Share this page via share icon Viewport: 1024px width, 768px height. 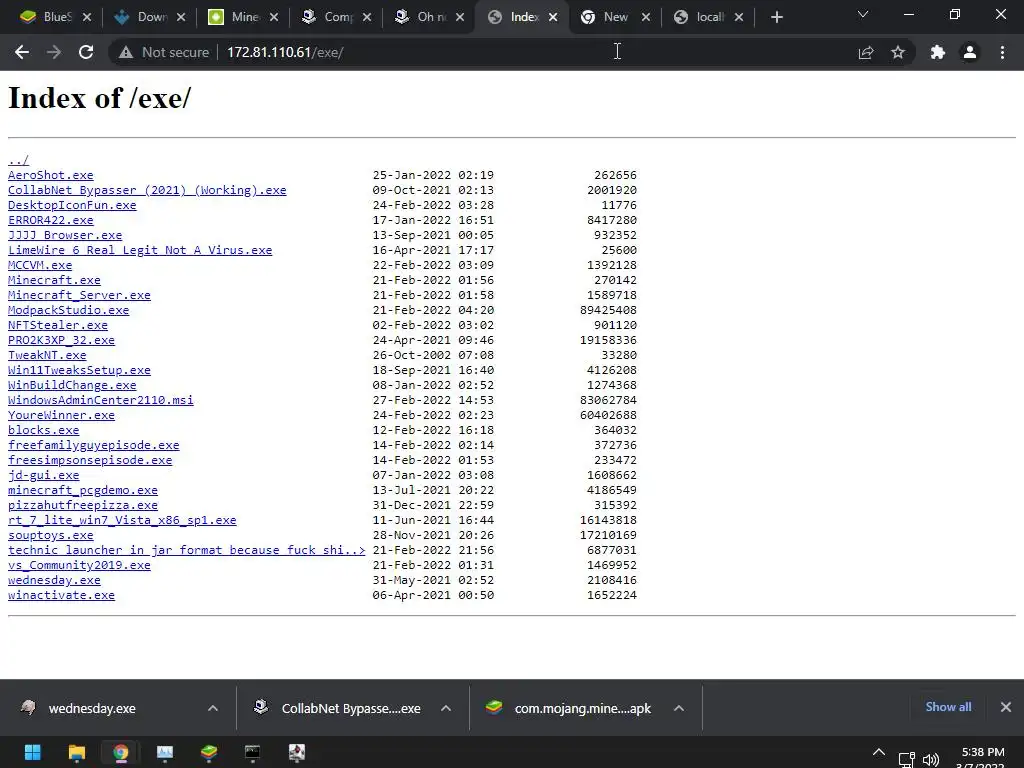coord(866,52)
